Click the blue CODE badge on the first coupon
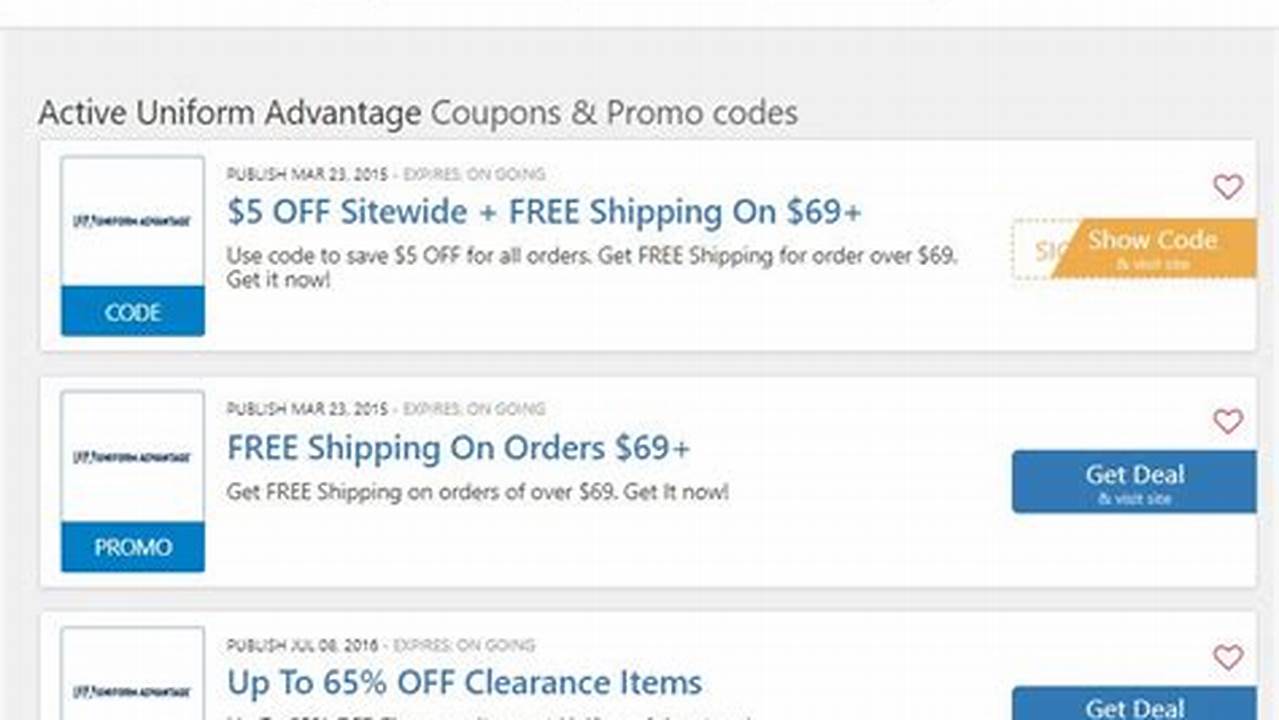The image size is (1279, 720). (132, 312)
